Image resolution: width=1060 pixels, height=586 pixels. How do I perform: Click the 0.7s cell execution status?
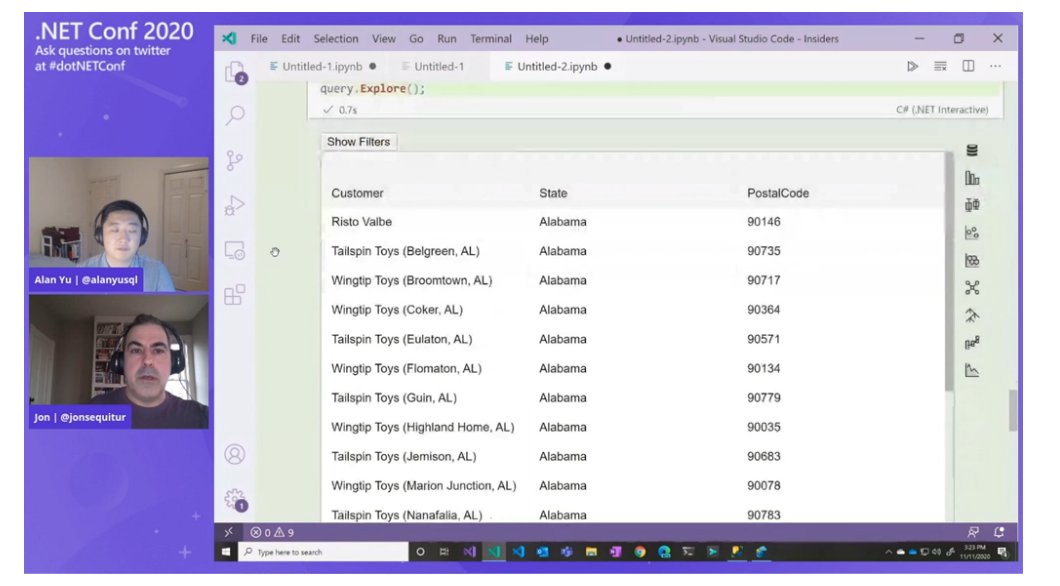340,109
